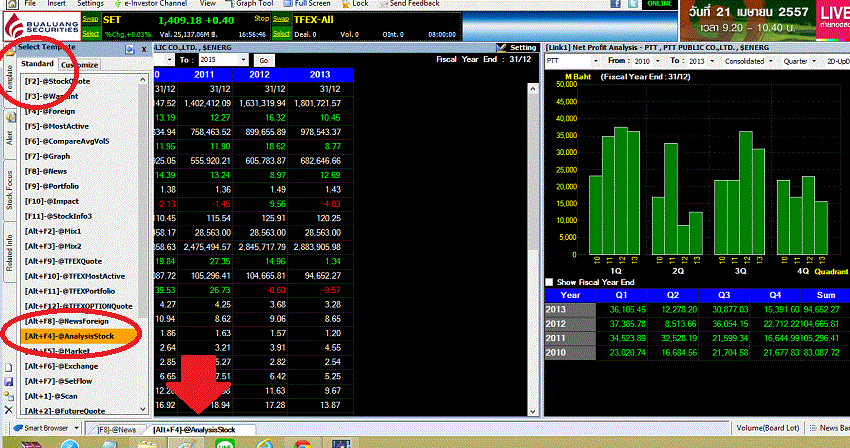Click the Go button
850x448 pixels.
(x=263, y=60)
